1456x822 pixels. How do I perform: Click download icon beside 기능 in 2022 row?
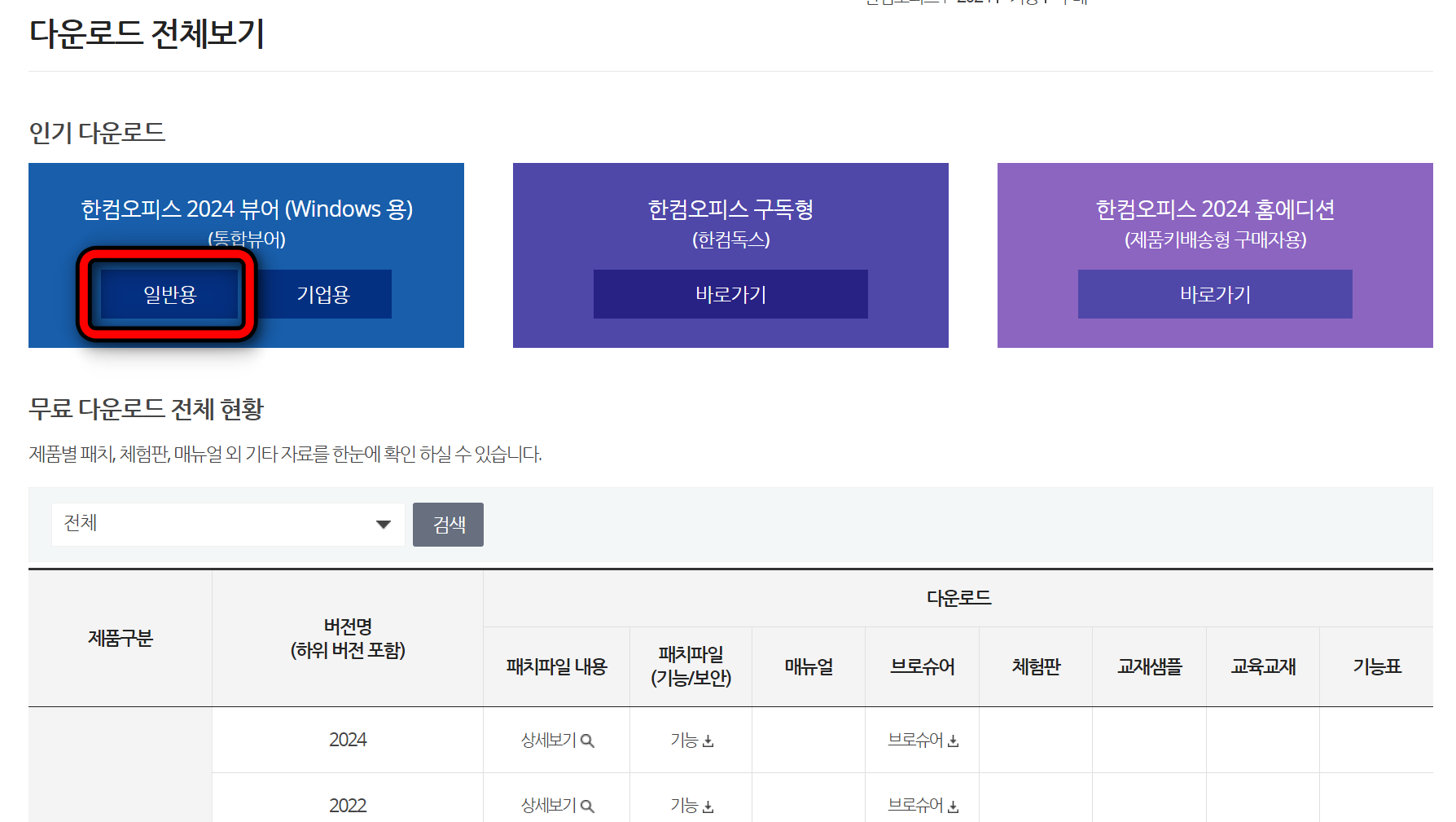708,807
